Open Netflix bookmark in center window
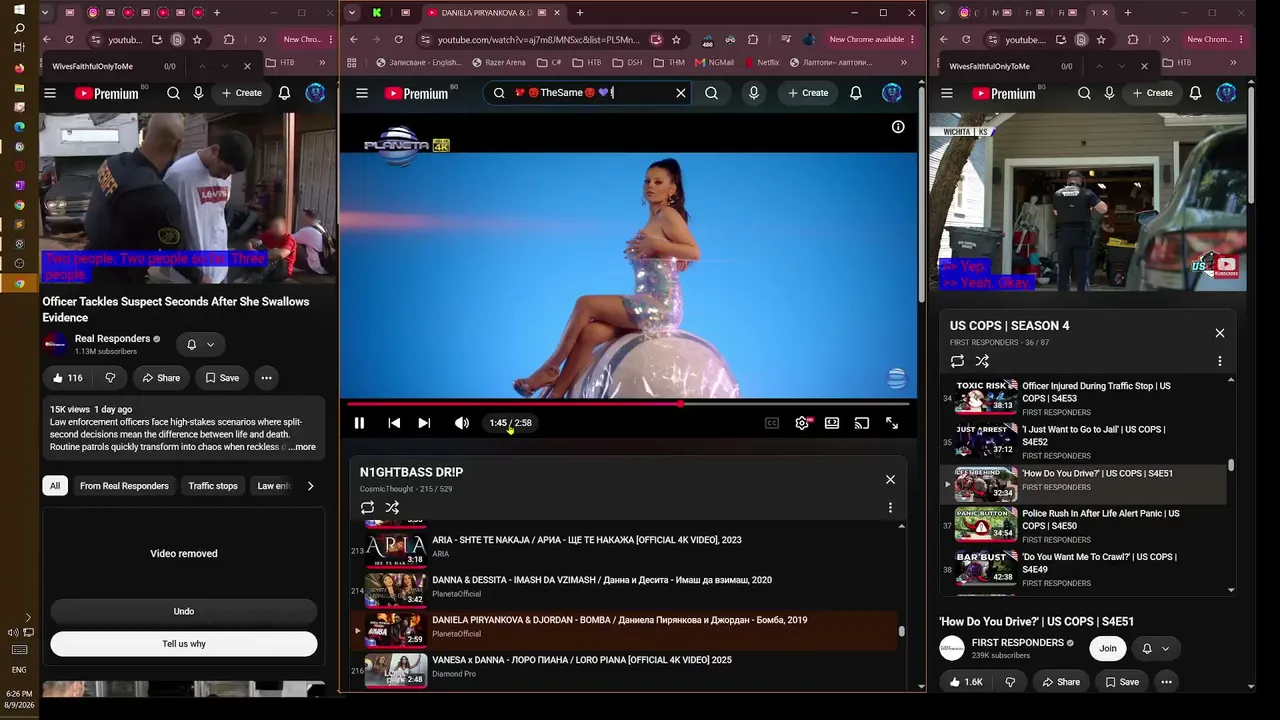The height and width of the screenshot is (720, 1280). coord(761,62)
